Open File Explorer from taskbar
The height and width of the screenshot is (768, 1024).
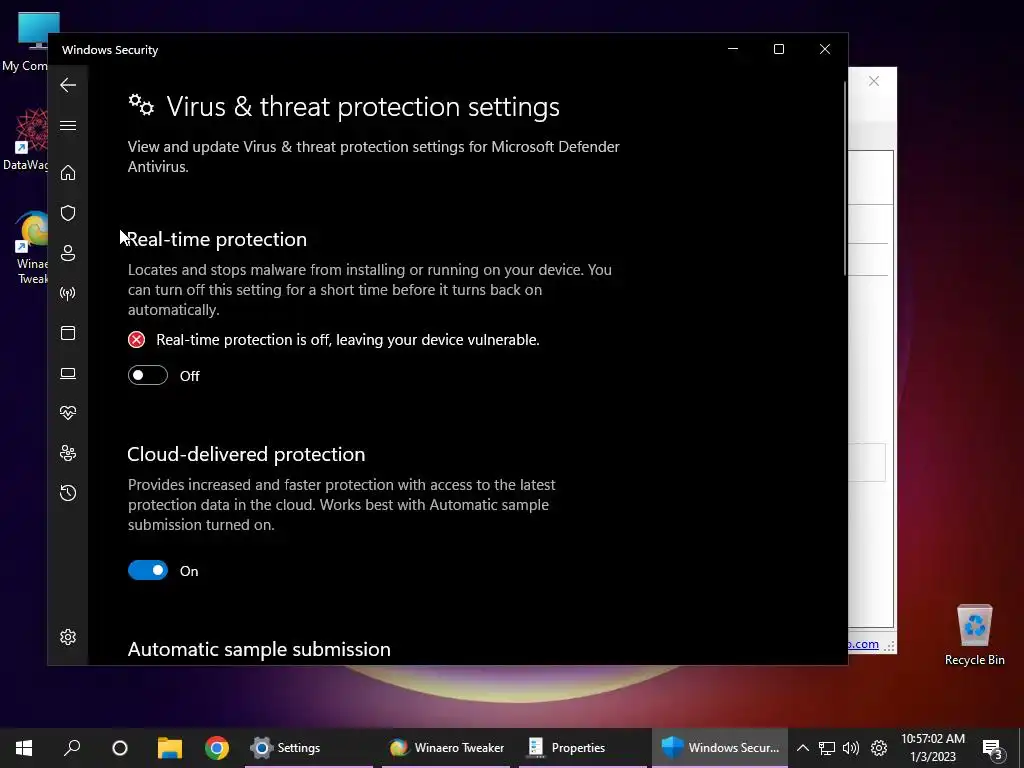point(169,748)
